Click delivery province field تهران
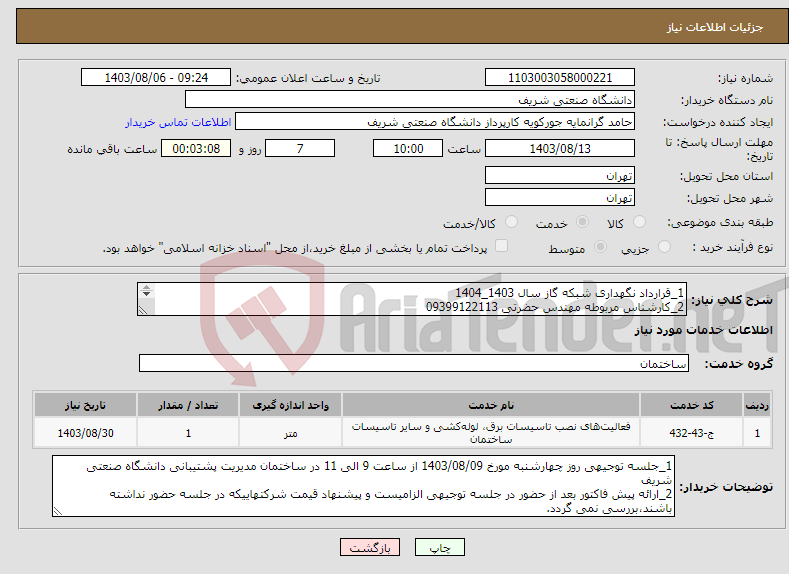This screenshot has width=789, height=574. click(560, 175)
